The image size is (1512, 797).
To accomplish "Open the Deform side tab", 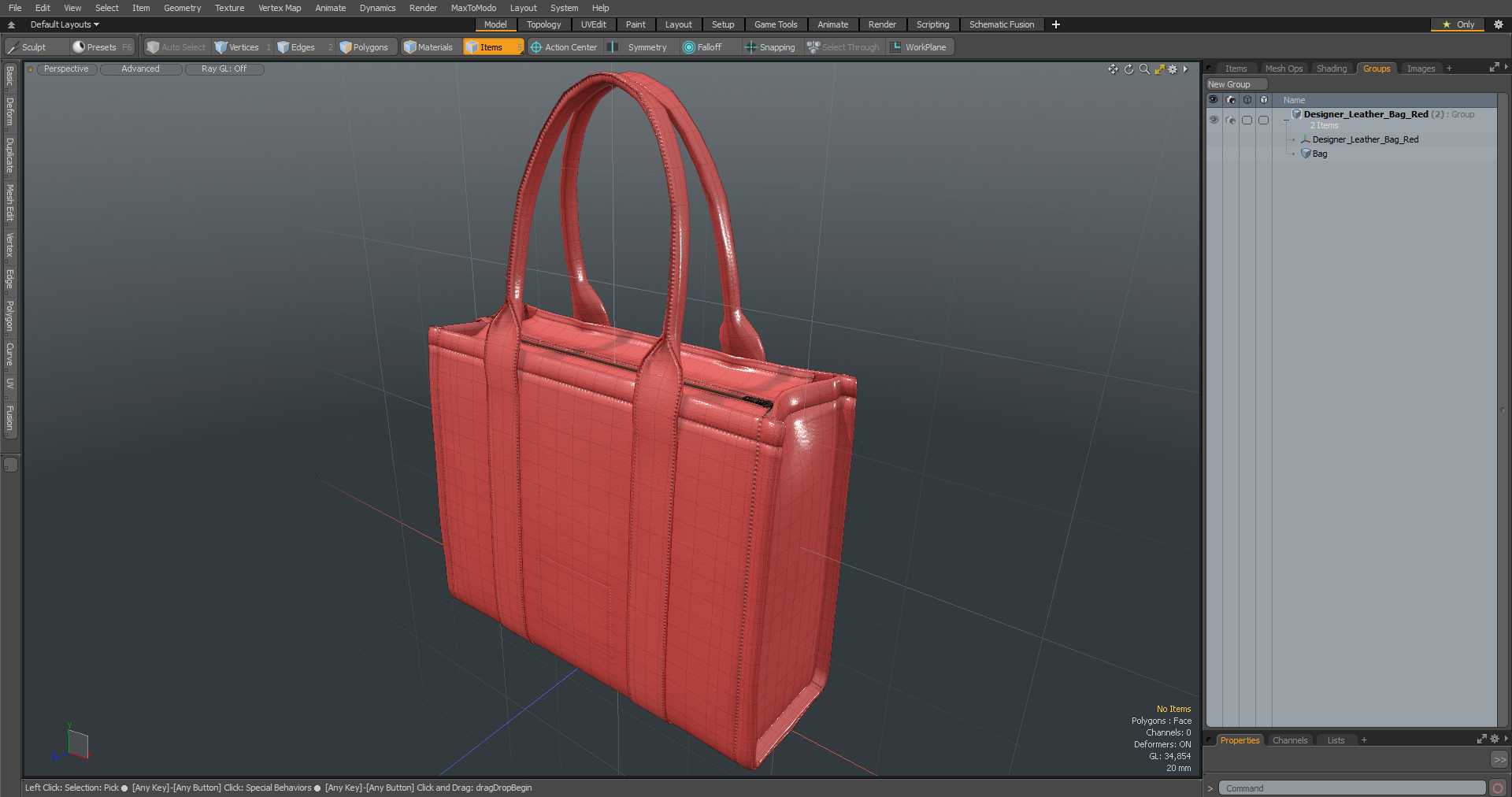I will (10, 112).
